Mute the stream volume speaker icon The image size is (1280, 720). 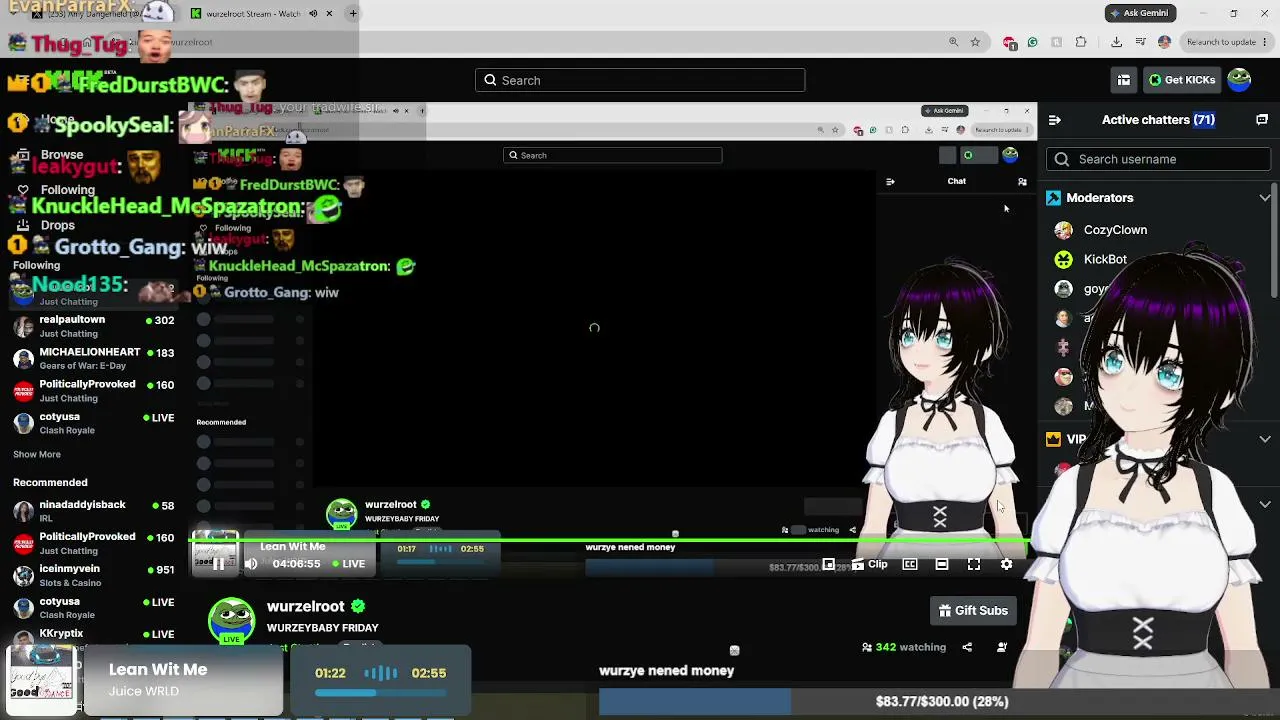251,564
